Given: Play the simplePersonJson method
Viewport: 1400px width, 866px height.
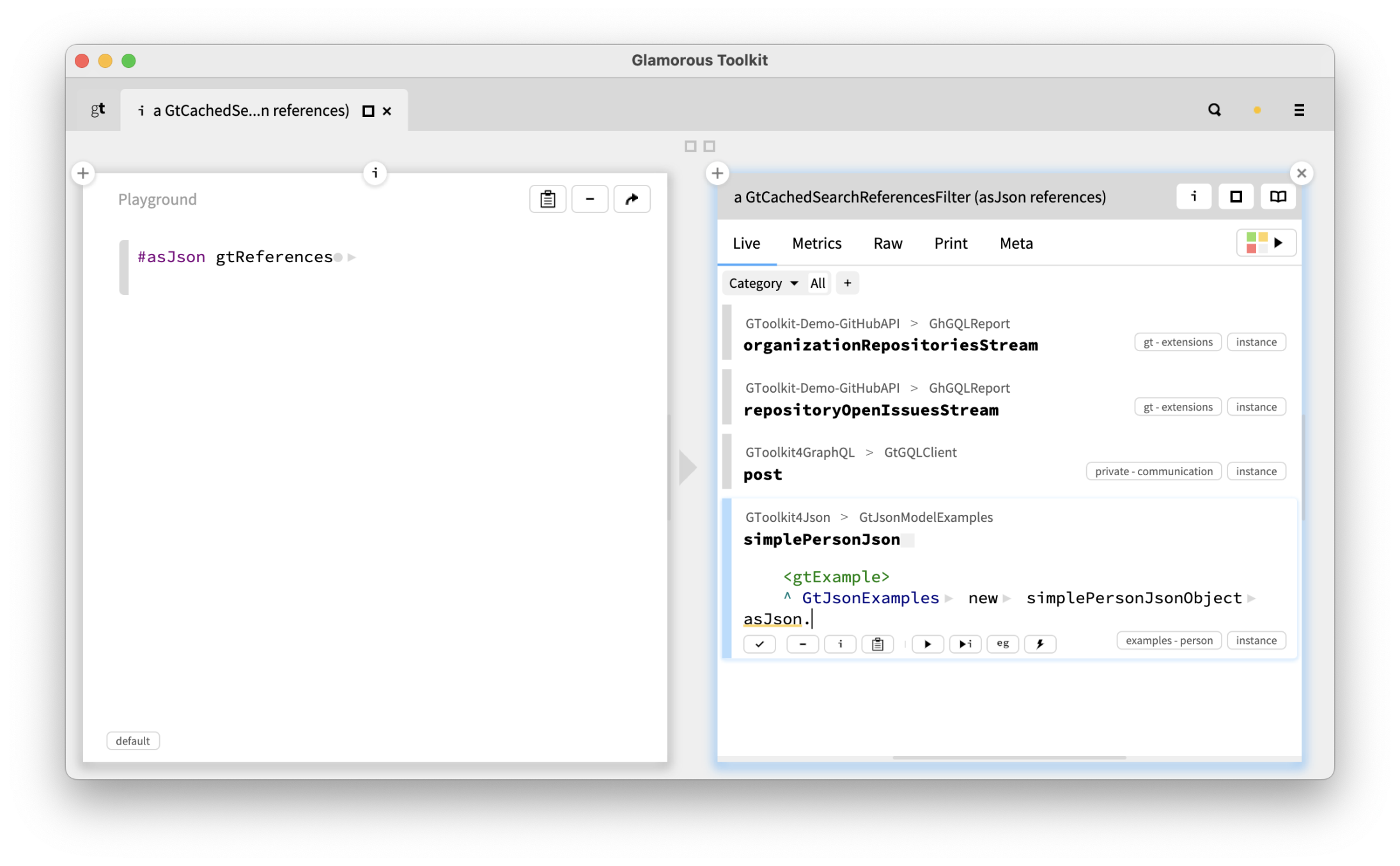Looking at the screenshot, I should (928, 644).
